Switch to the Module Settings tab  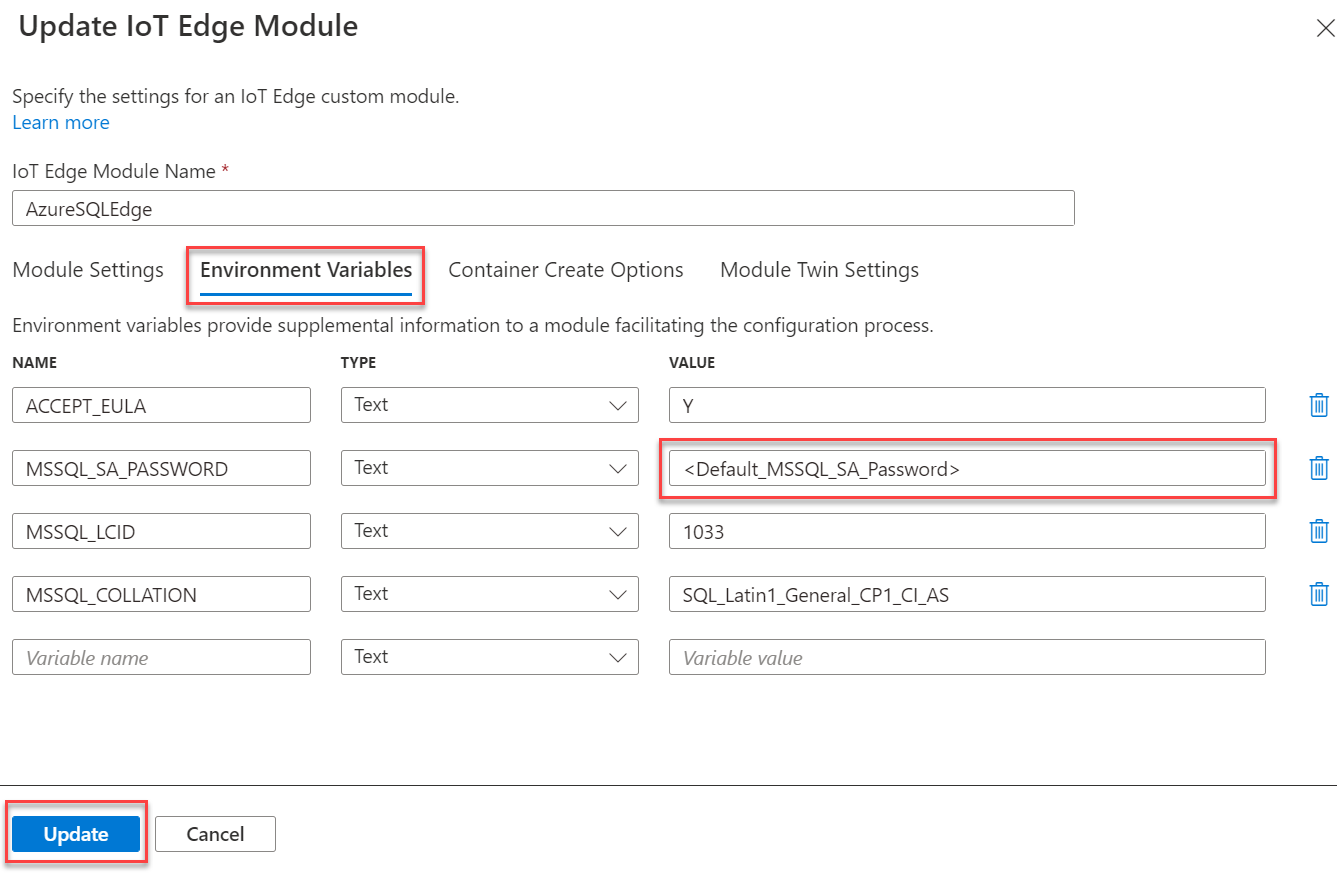point(88,270)
